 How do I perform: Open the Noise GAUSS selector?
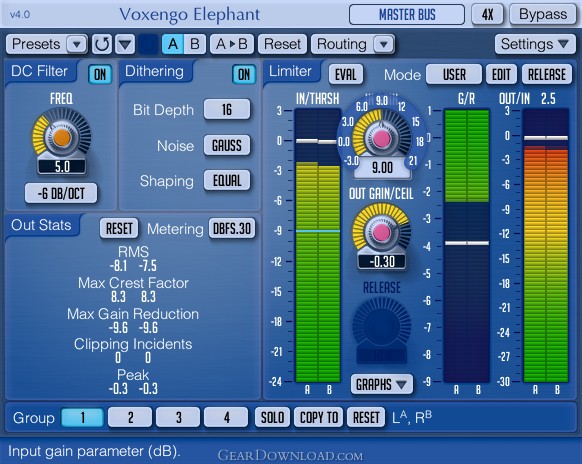click(227, 145)
